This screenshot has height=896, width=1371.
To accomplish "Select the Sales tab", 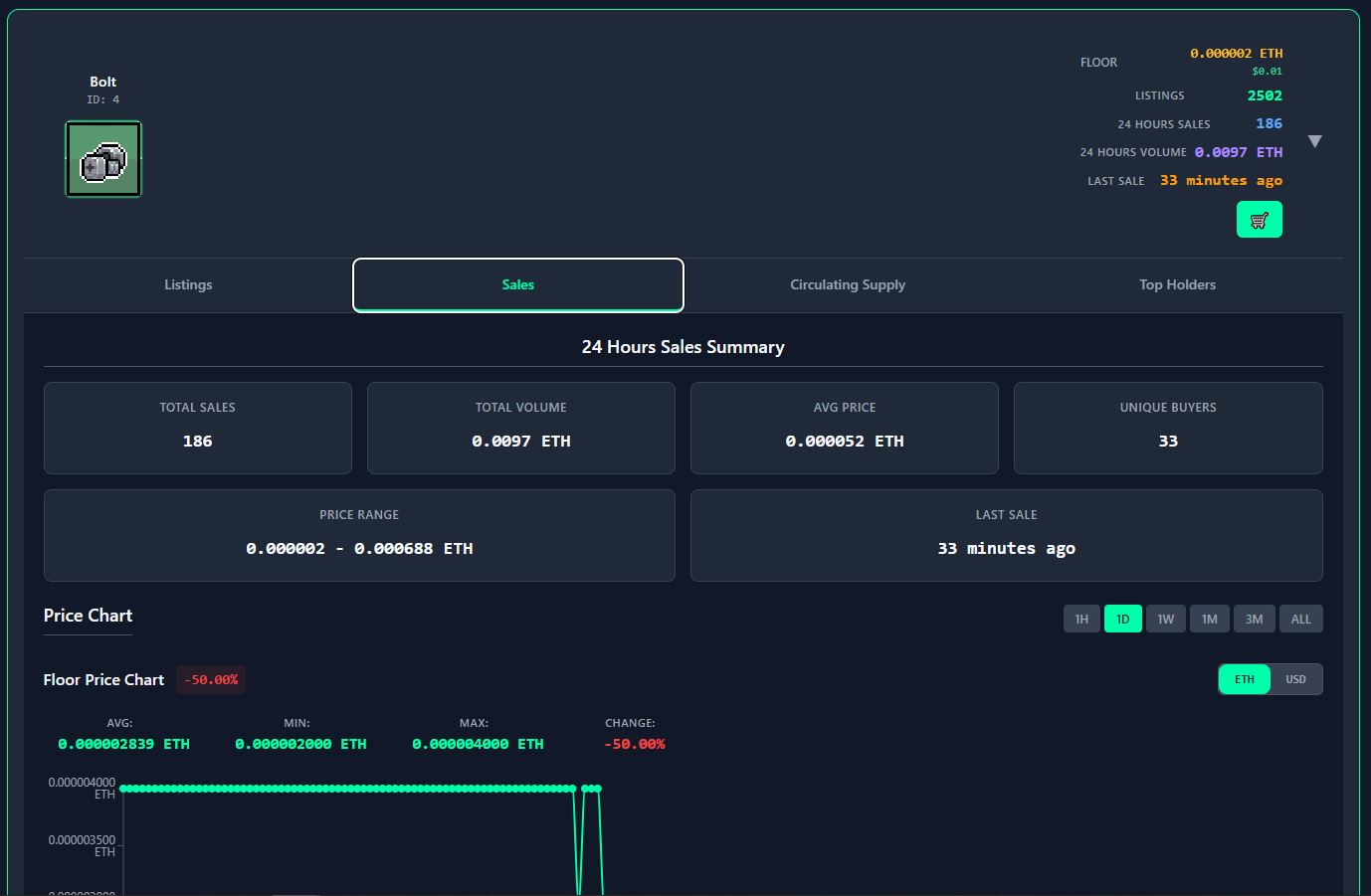I will click(517, 284).
